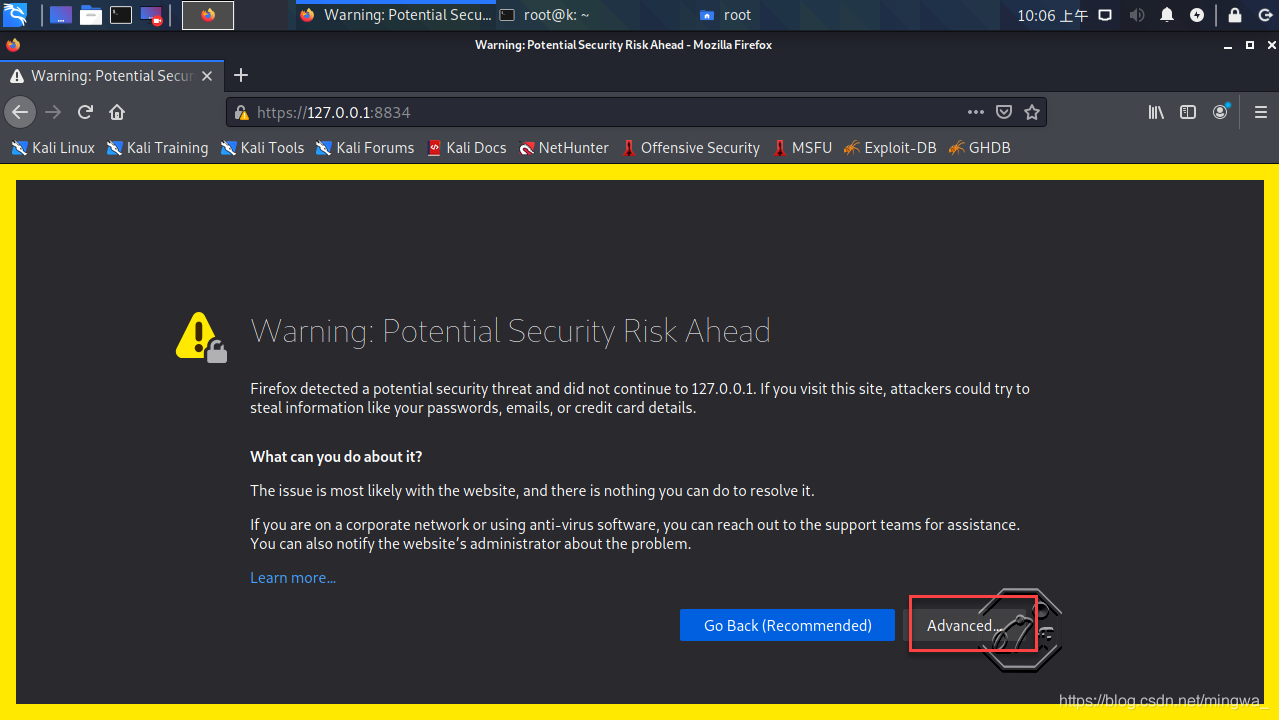Open the notifications bell icon
The height and width of the screenshot is (720, 1279).
[x=1167, y=15]
